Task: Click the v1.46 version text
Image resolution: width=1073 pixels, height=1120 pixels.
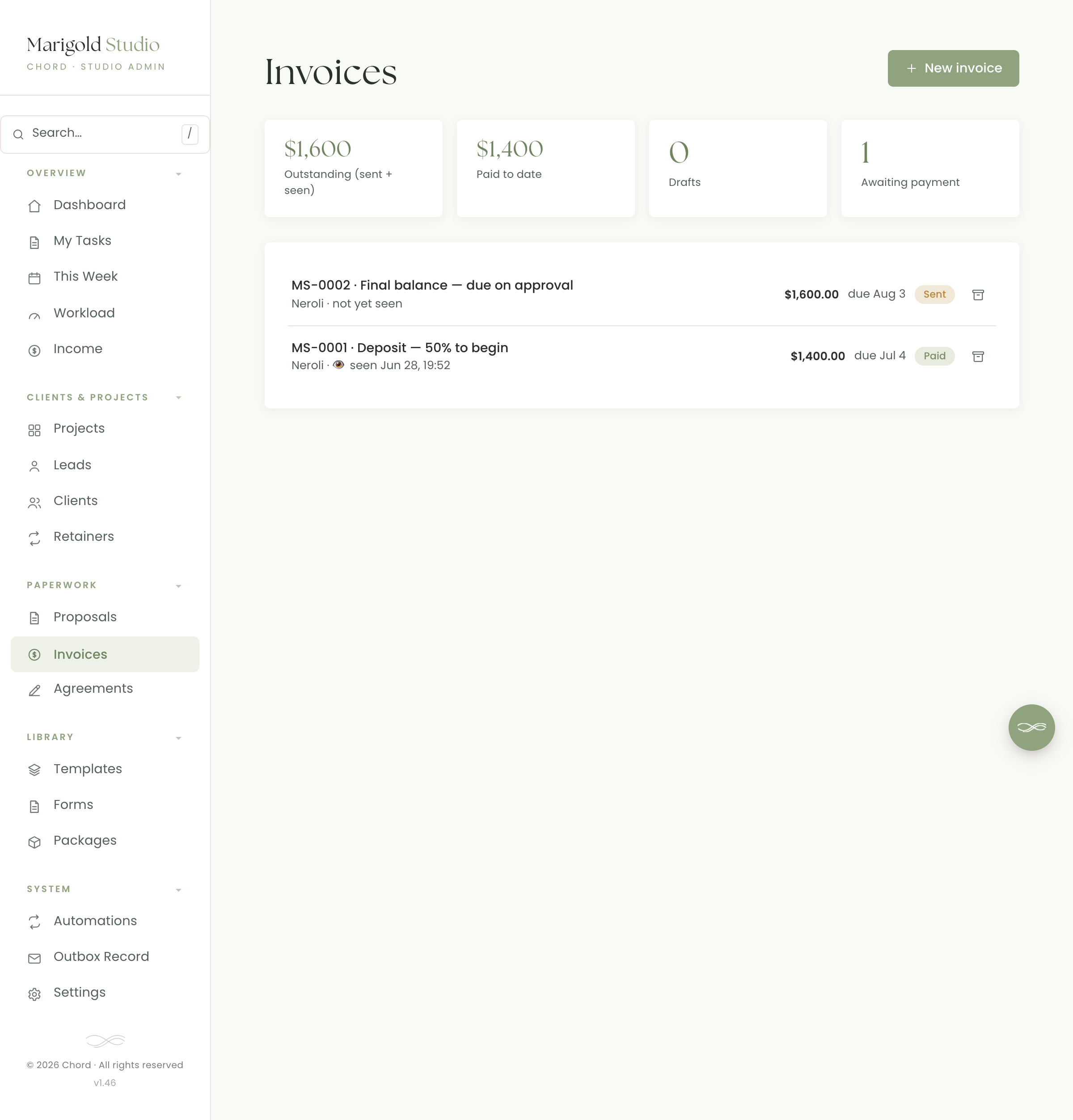Action: tap(105, 1083)
